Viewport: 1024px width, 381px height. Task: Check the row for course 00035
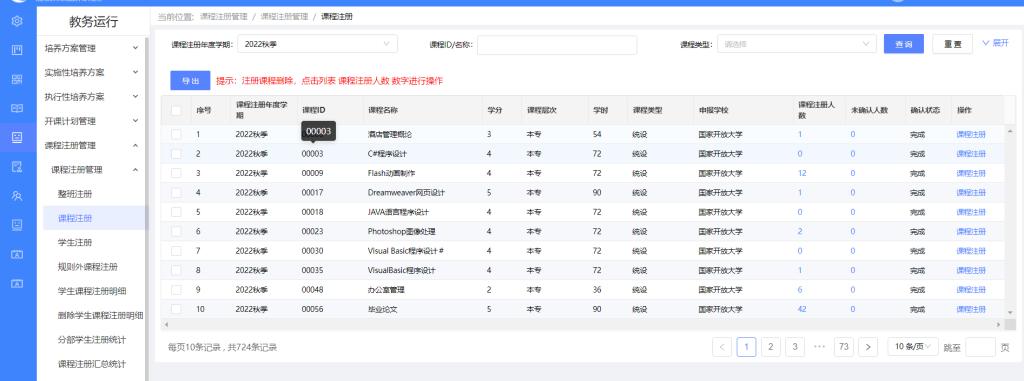(x=176, y=270)
